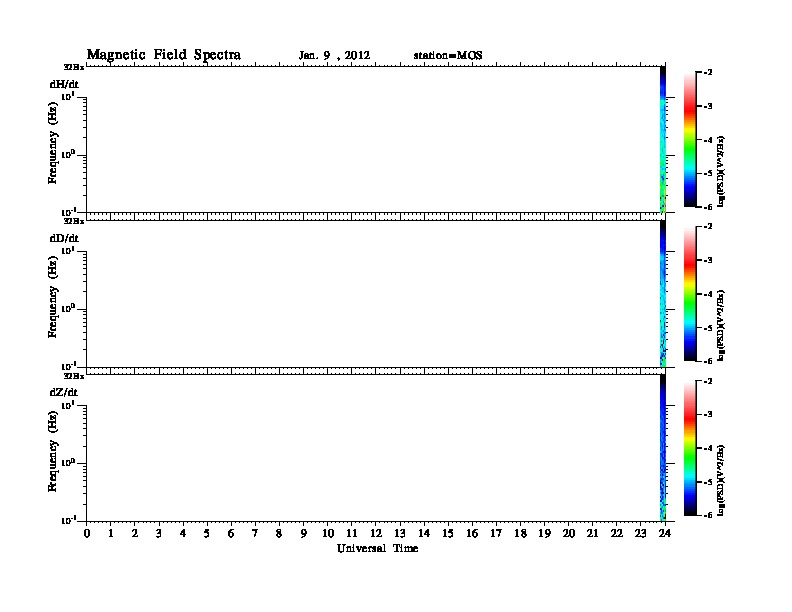Click the "station=MOS" label
This screenshot has width=792, height=612.
tap(448, 56)
